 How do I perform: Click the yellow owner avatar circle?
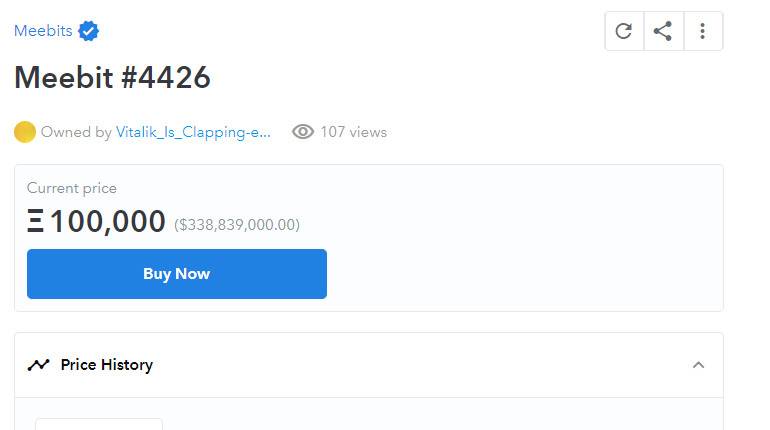point(25,132)
